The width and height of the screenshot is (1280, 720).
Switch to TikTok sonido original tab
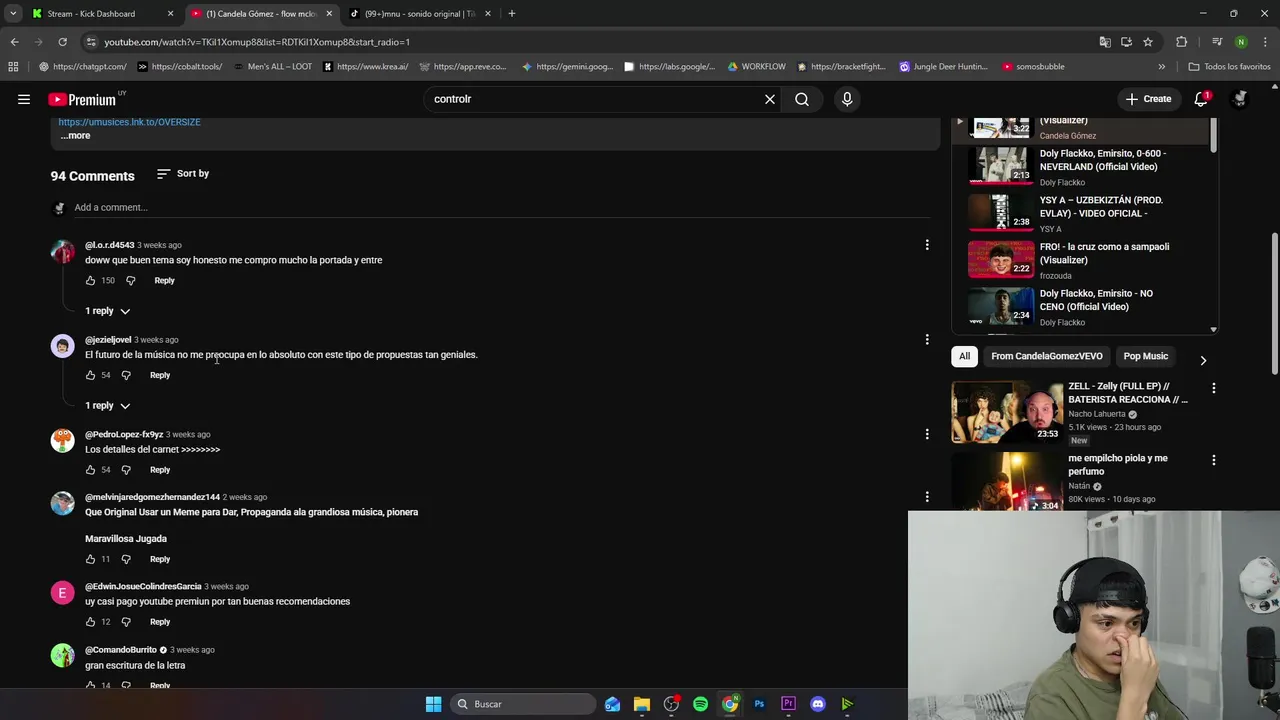(x=419, y=14)
